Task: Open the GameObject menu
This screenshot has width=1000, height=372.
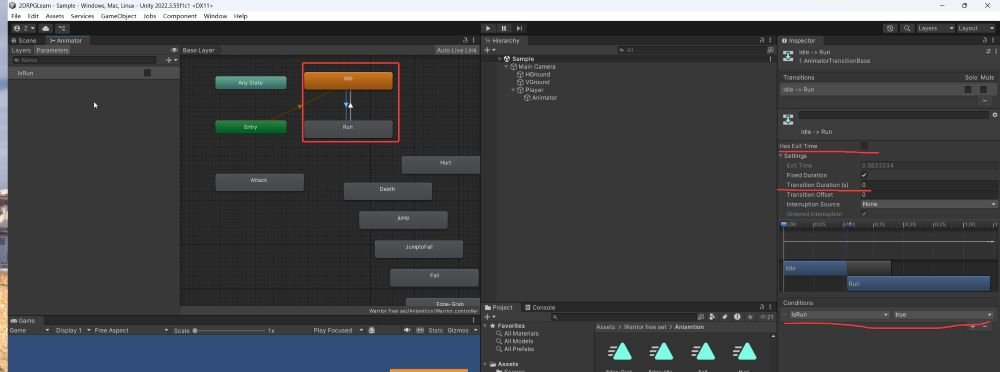Action: [x=119, y=16]
